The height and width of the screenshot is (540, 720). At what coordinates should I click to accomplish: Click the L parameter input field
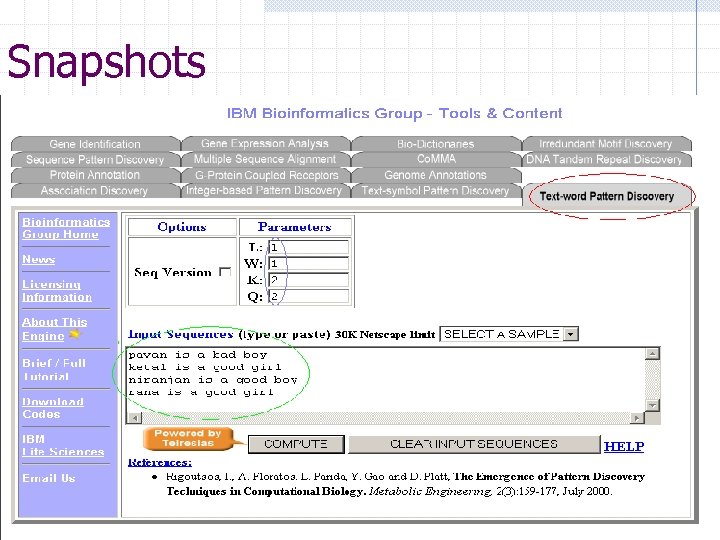(309, 248)
